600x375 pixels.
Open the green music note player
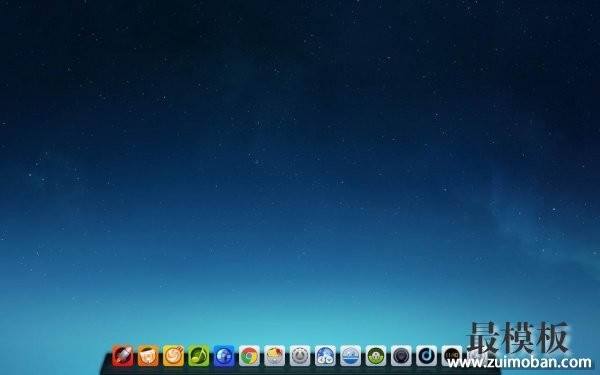[199, 356]
